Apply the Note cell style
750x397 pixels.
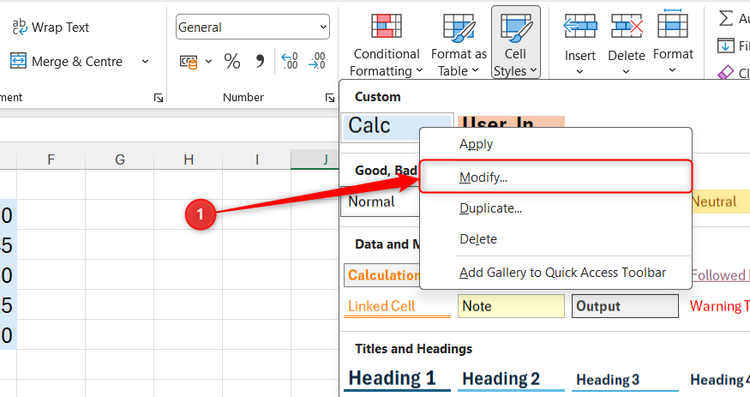tap(511, 306)
